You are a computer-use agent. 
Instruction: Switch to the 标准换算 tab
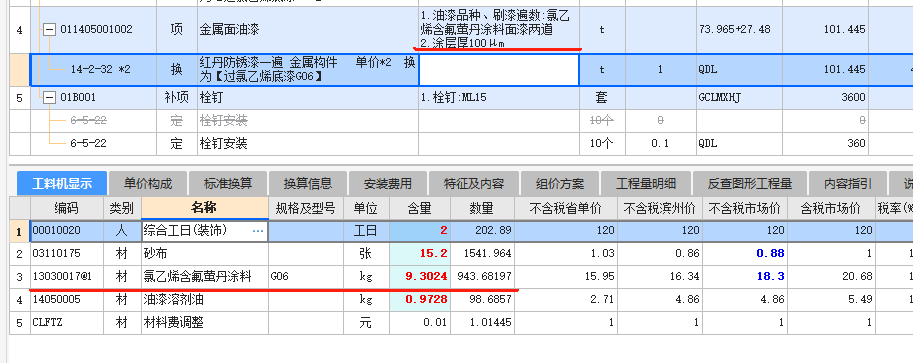[228, 184]
